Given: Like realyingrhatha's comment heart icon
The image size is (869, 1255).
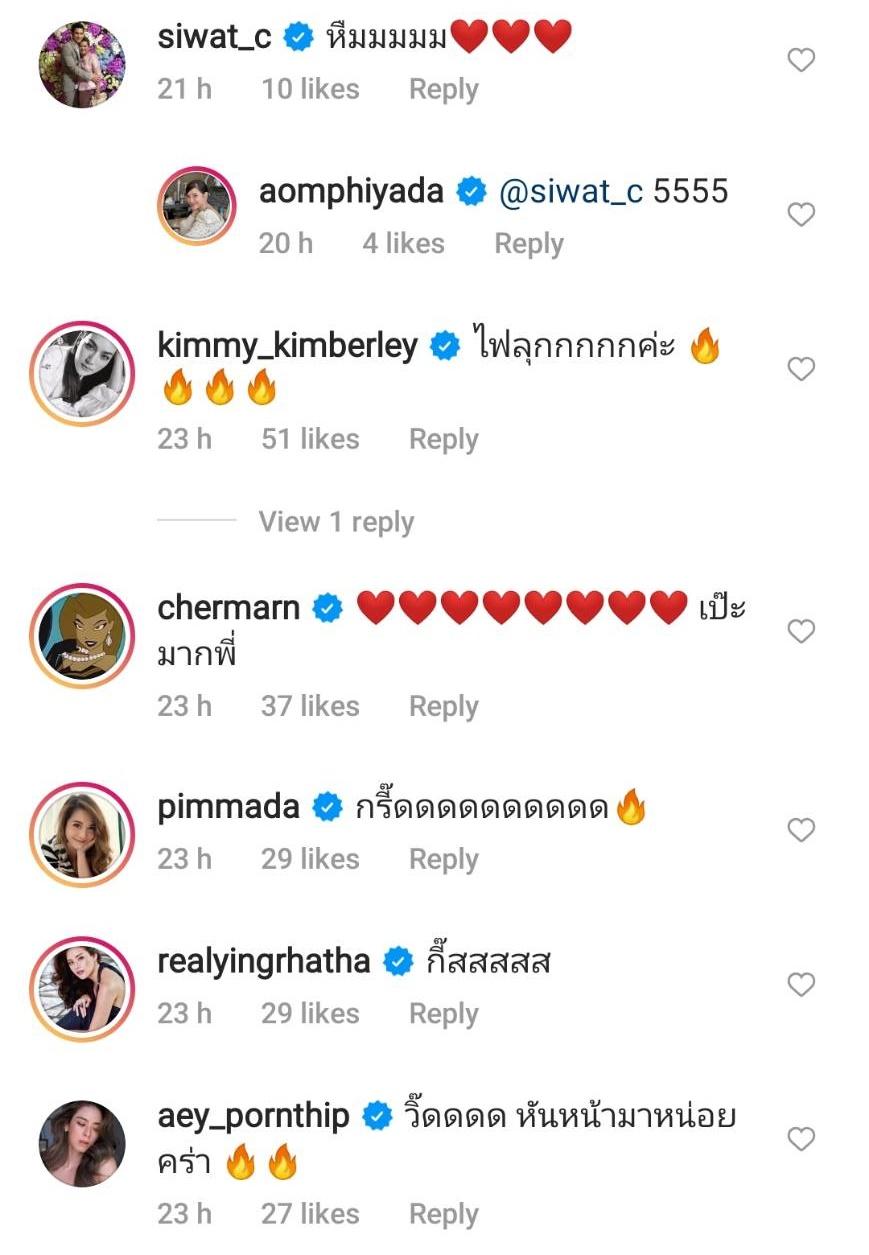Looking at the screenshot, I should tap(801, 985).
